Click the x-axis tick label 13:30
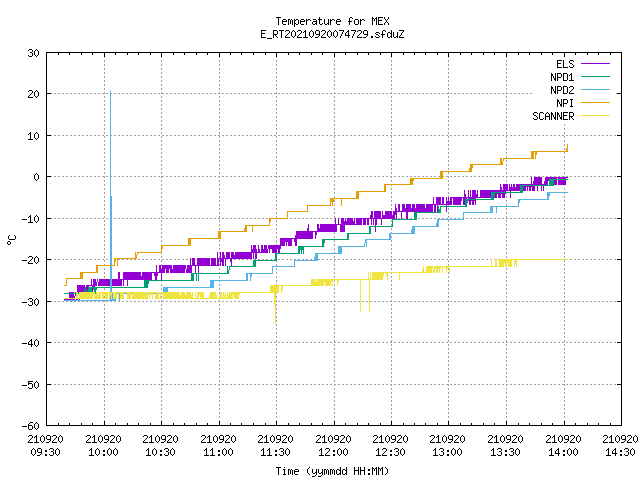The height and width of the screenshot is (480, 640). coord(506,452)
